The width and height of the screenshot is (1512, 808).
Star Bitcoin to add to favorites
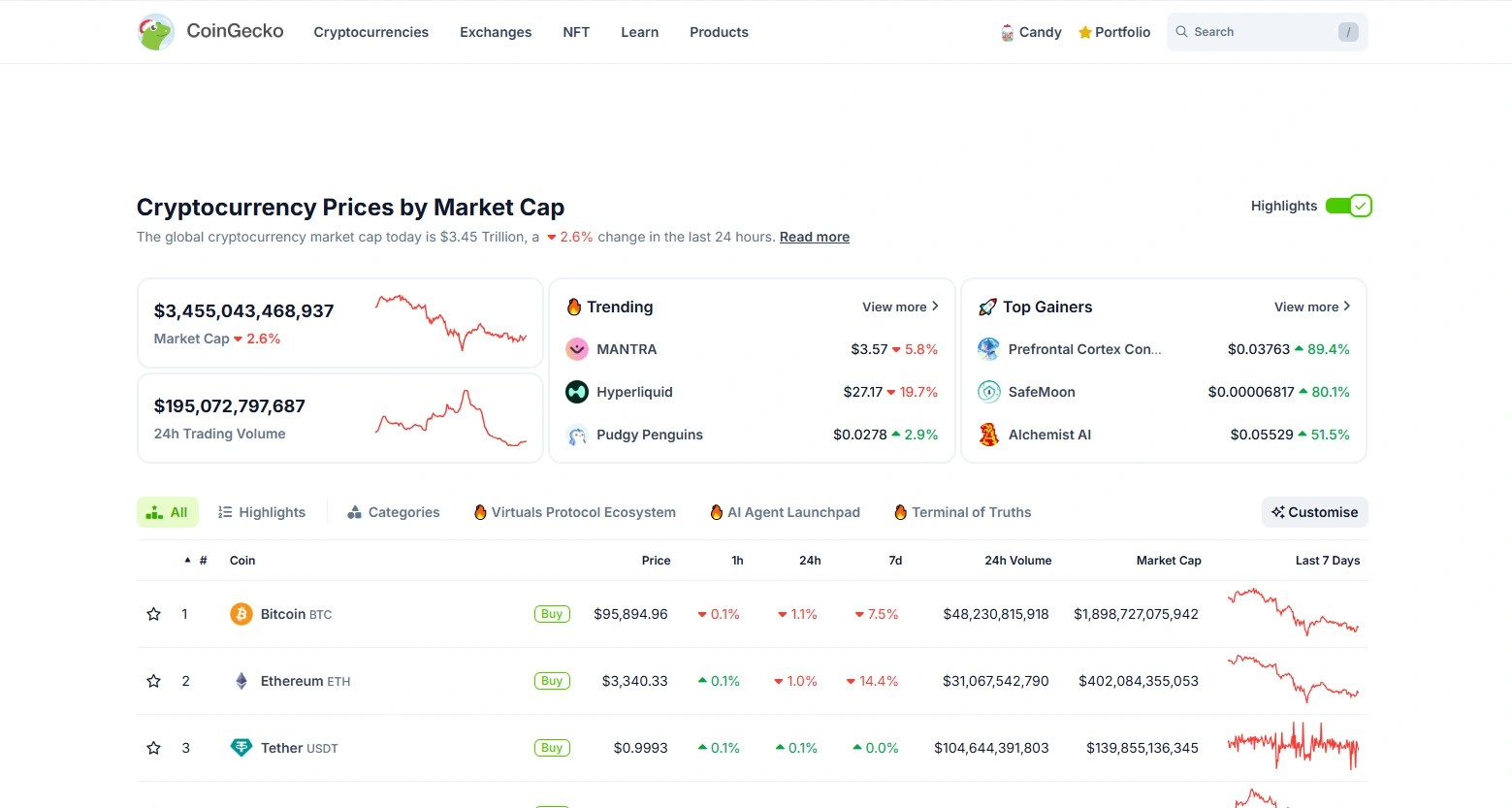click(153, 614)
